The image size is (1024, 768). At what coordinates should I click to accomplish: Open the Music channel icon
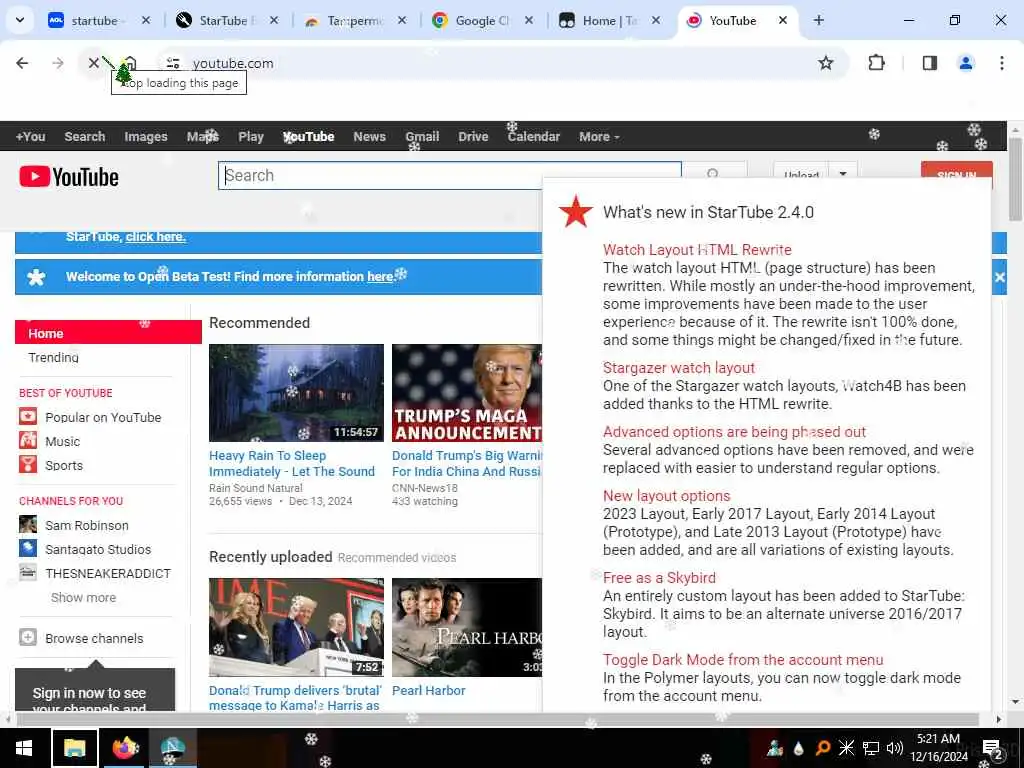27,441
